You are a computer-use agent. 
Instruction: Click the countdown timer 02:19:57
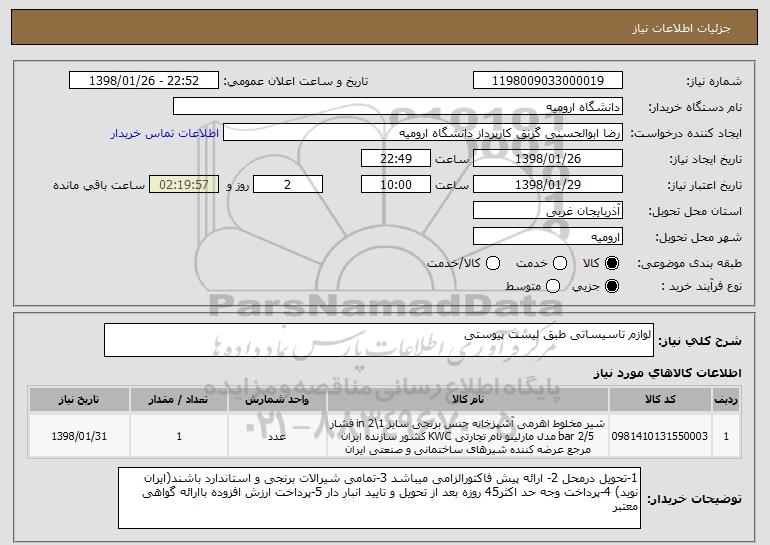coord(184,185)
